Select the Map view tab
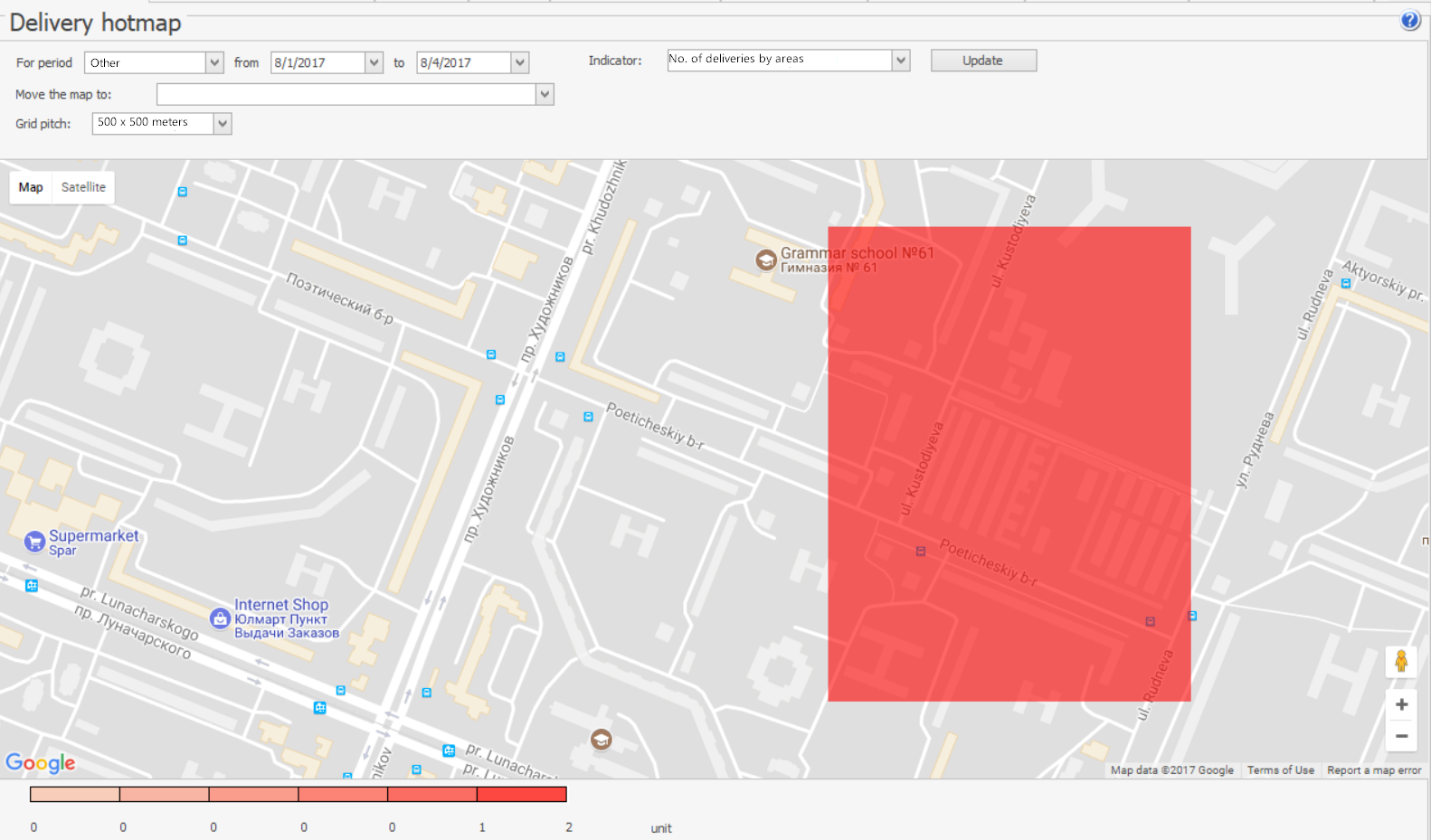Viewport: 1431px width, 840px height. [31, 187]
